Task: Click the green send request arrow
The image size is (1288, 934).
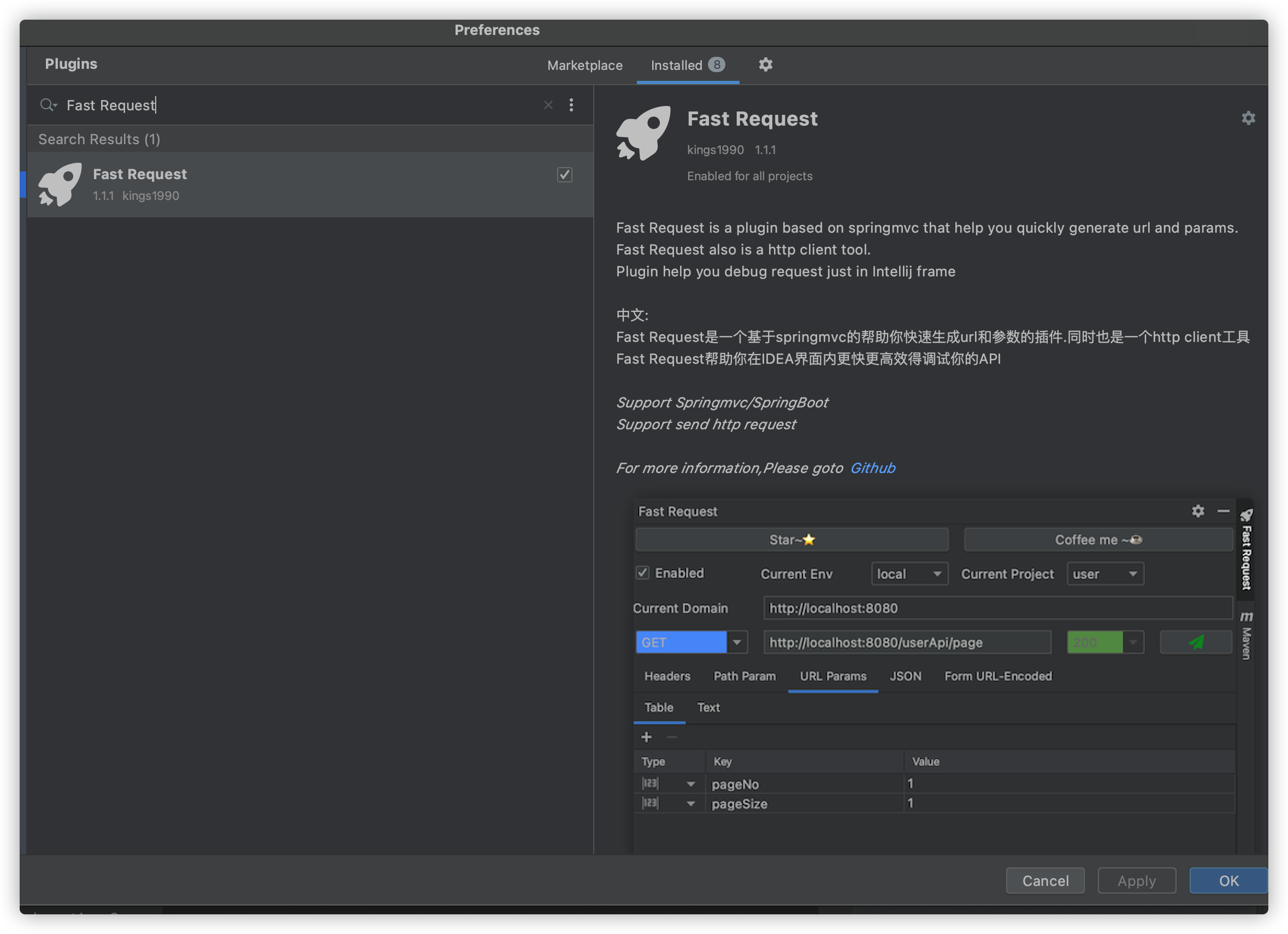Action: pyautogui.click(x=1196, y=642)
